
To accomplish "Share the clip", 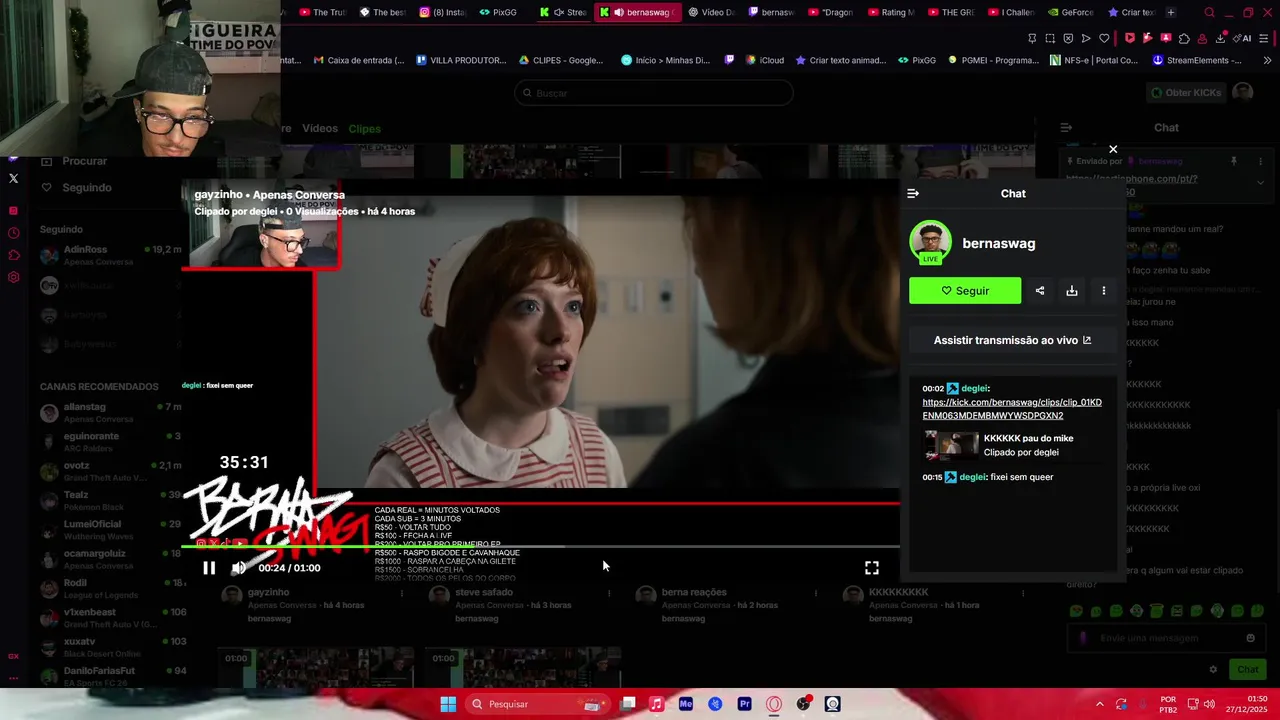I will [x=1040, y=291].
